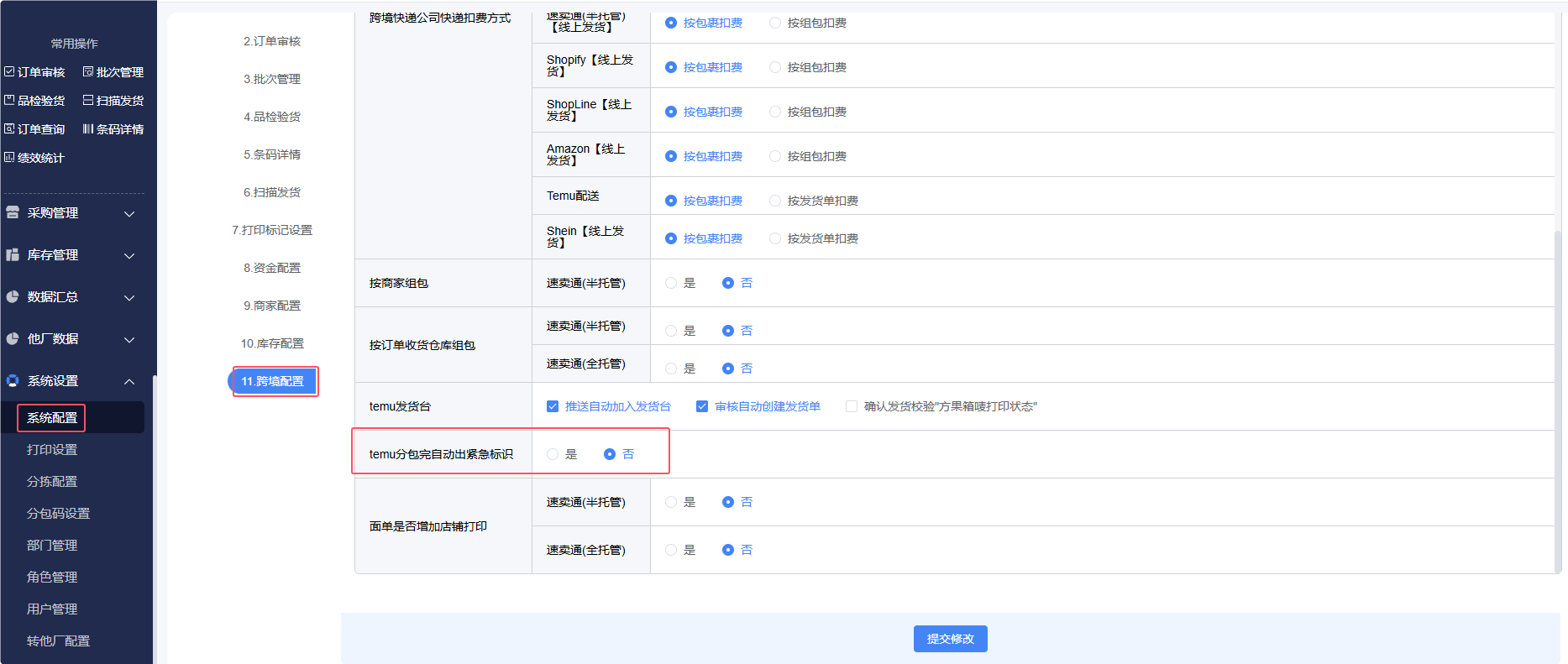Choose 是 for 按订单收货仓库组包 速卖通(全托管)
The image size is (1568, 664).
point(671,369)
